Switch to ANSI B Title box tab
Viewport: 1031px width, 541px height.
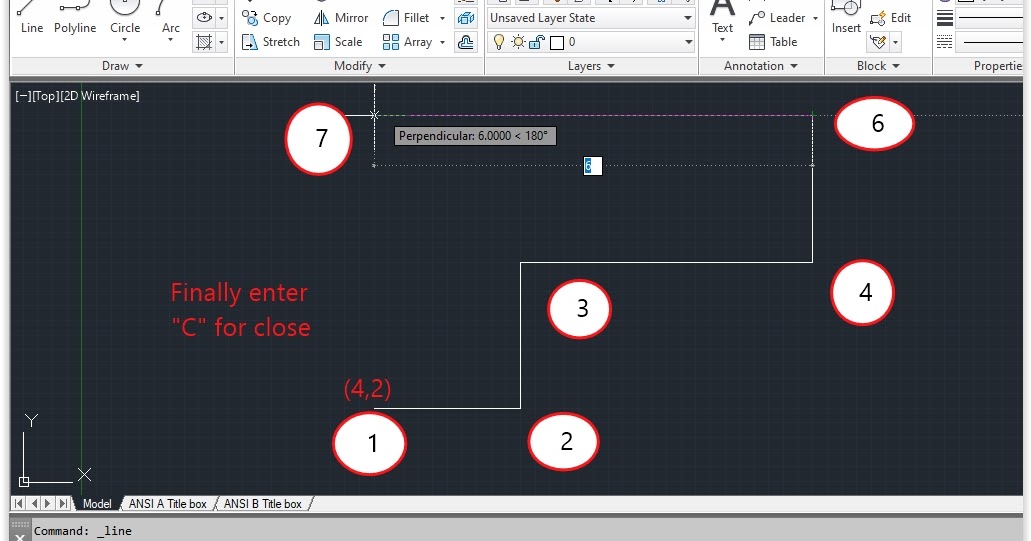click(262, 504)
